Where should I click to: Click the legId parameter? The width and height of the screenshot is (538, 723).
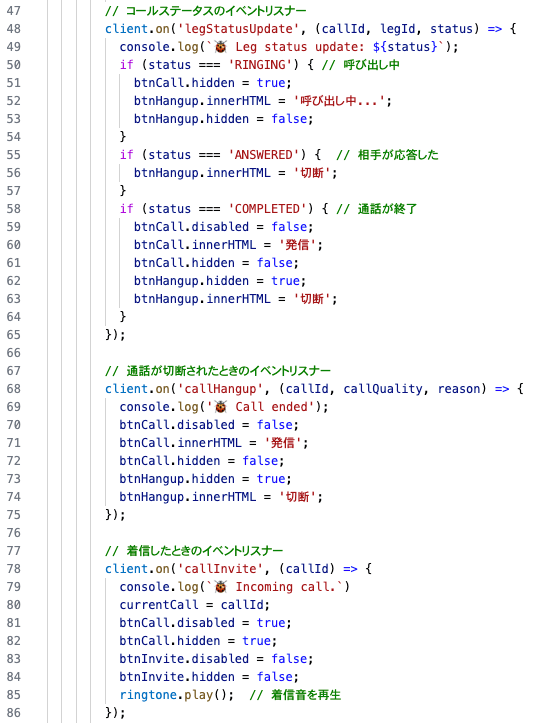pyautogui.click(x=397, y=29)
